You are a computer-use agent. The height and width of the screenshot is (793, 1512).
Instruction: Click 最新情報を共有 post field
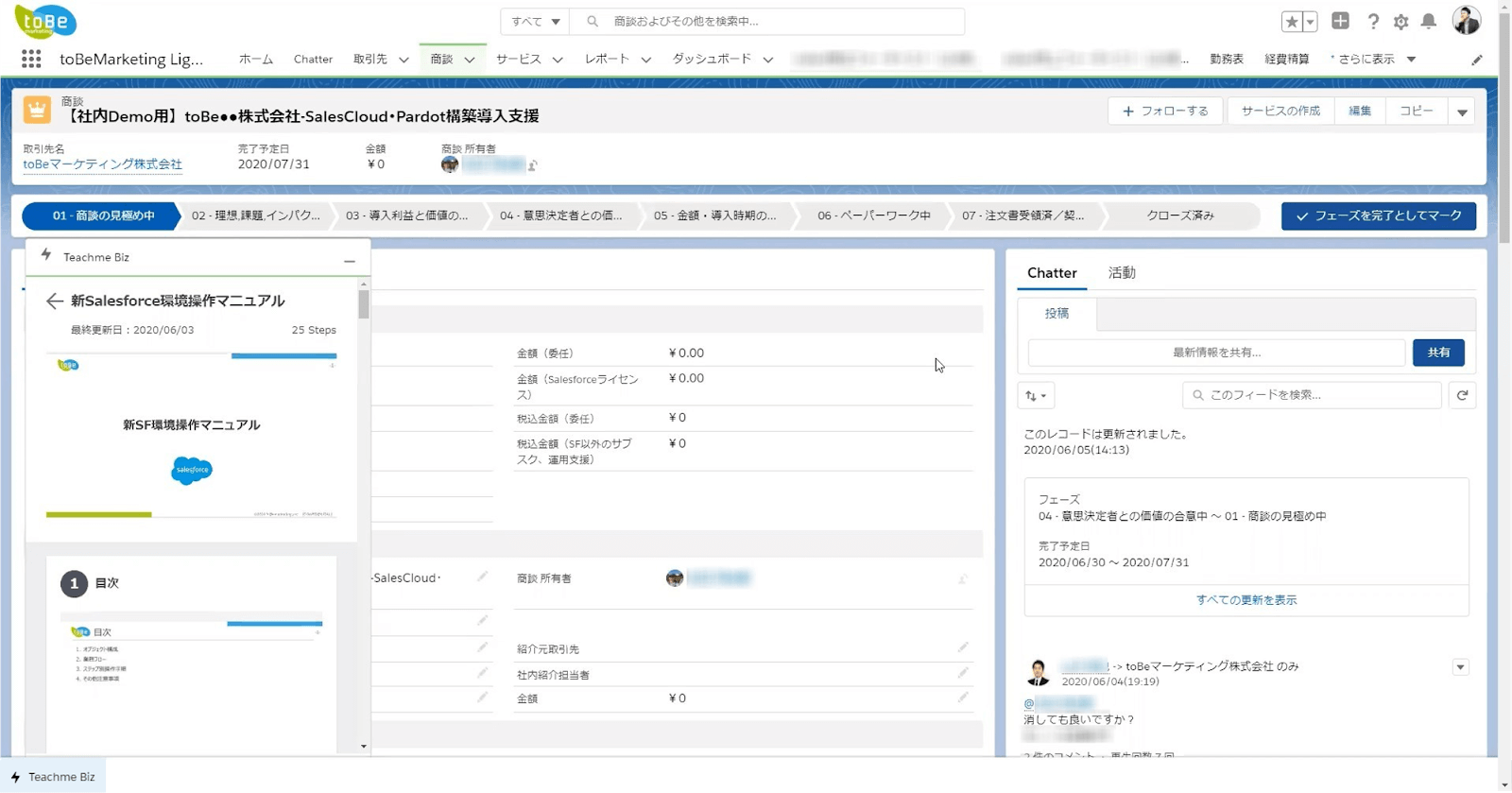coord(1216,353)
